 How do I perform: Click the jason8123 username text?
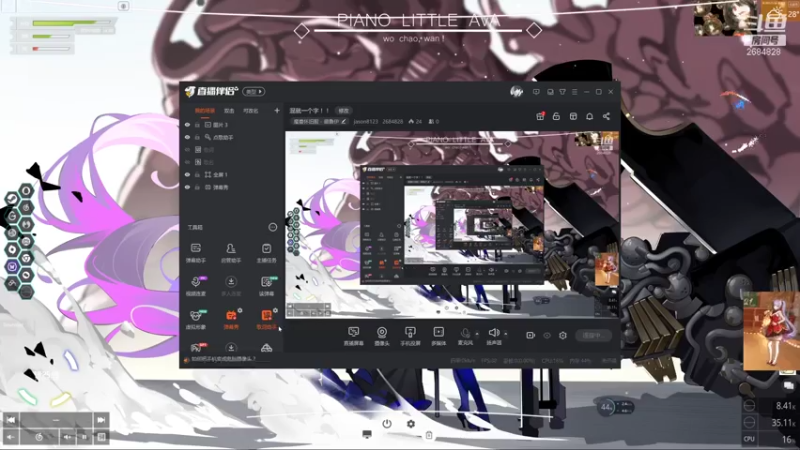(366, 121)
